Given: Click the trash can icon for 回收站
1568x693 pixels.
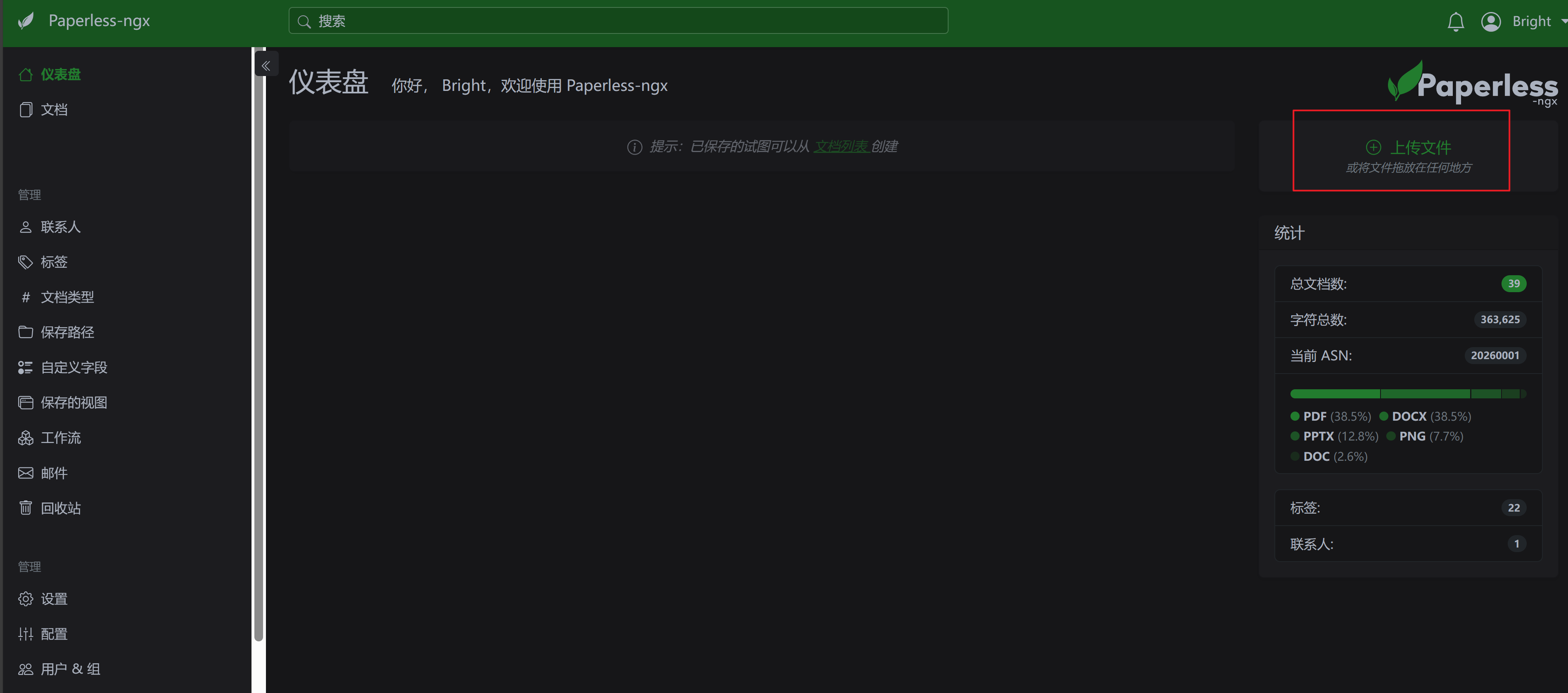Looking at the screenshot, I should coord(26,508).
